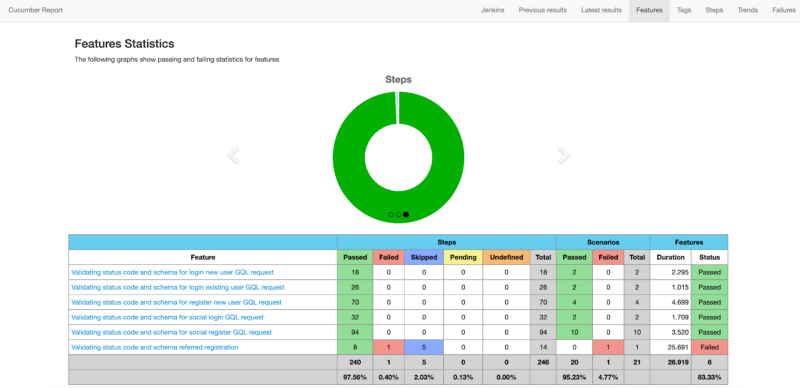The width and height of the screenshot is (800, 388).
Task: Switch to the Failures tab
Action: pyautogui.click(x=784, y=10)
